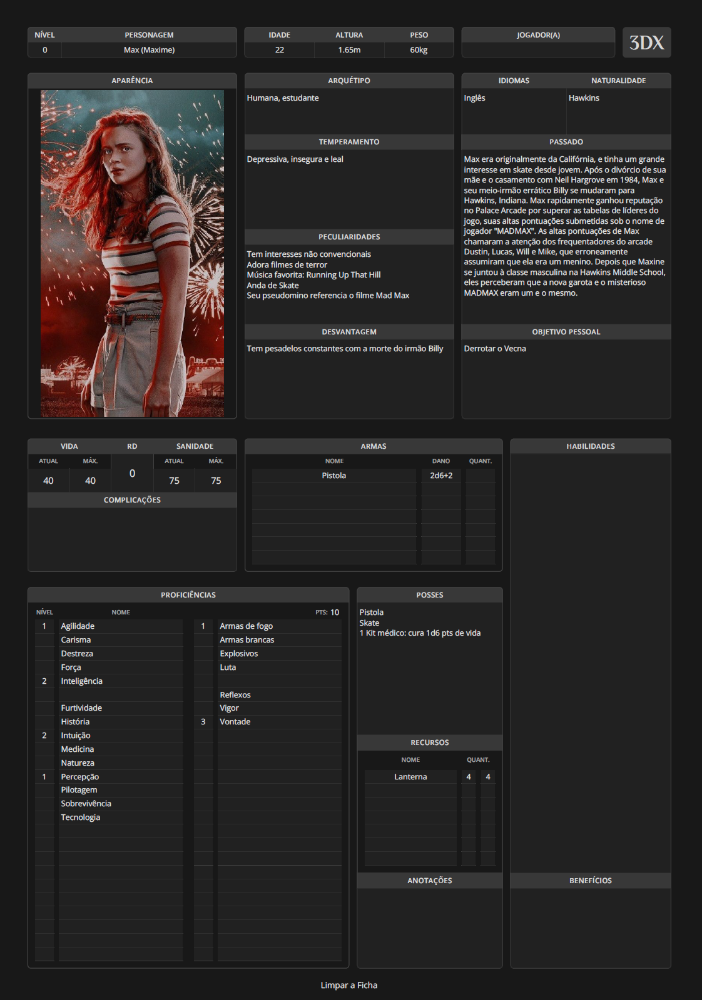Select the Peso field showing 60kg
The width and height of the screenshot is (702, 1000).
click(419, 50)
